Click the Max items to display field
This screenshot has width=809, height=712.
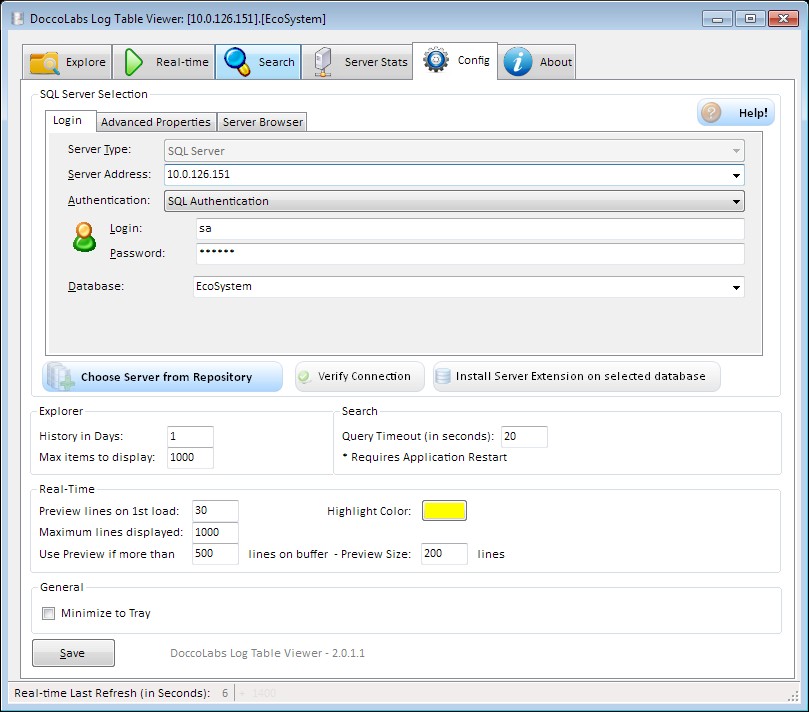pyautogui.click(x=190, y=458)
